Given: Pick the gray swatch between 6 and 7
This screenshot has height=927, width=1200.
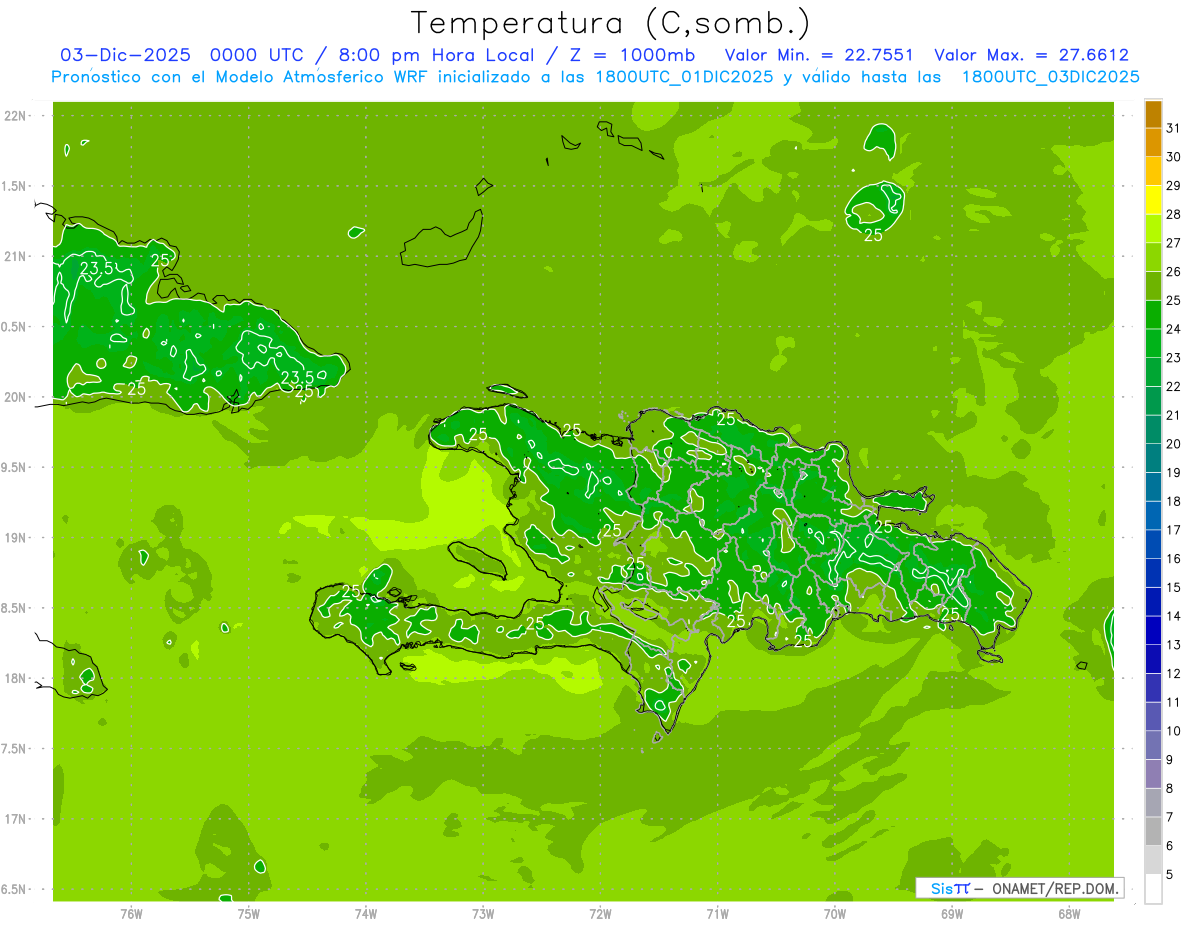Looking at the screenshot, I should pyautogui.click(x=1153, y=831).
